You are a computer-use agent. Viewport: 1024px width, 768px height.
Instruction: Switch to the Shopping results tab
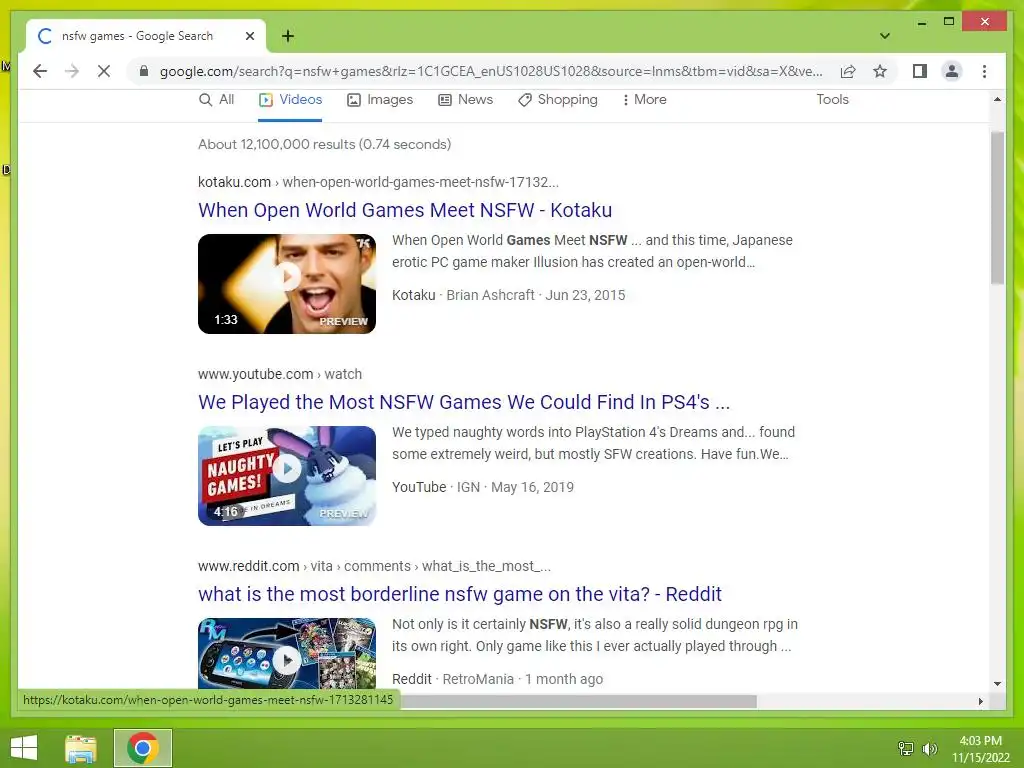coord(558,99)
